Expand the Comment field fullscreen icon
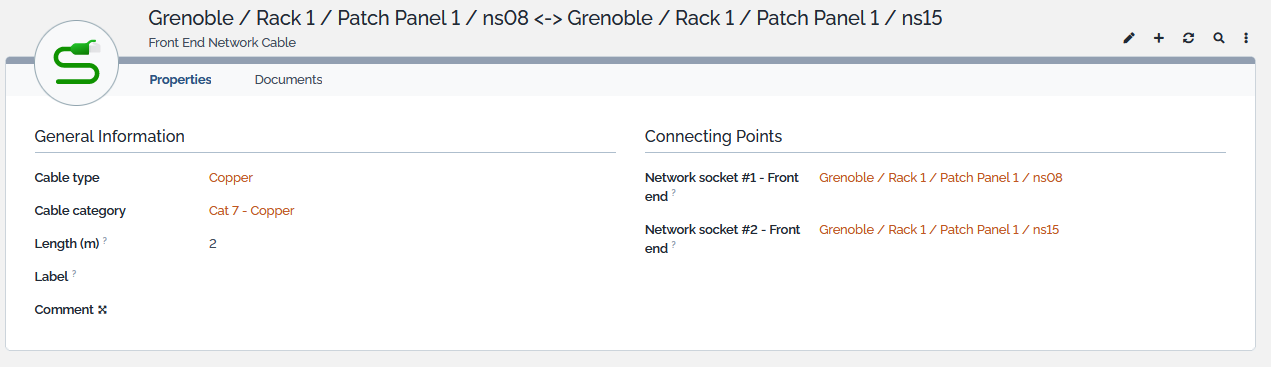Image resolution: width=1271 pixels, height=367 pixels. click(102, 310)
